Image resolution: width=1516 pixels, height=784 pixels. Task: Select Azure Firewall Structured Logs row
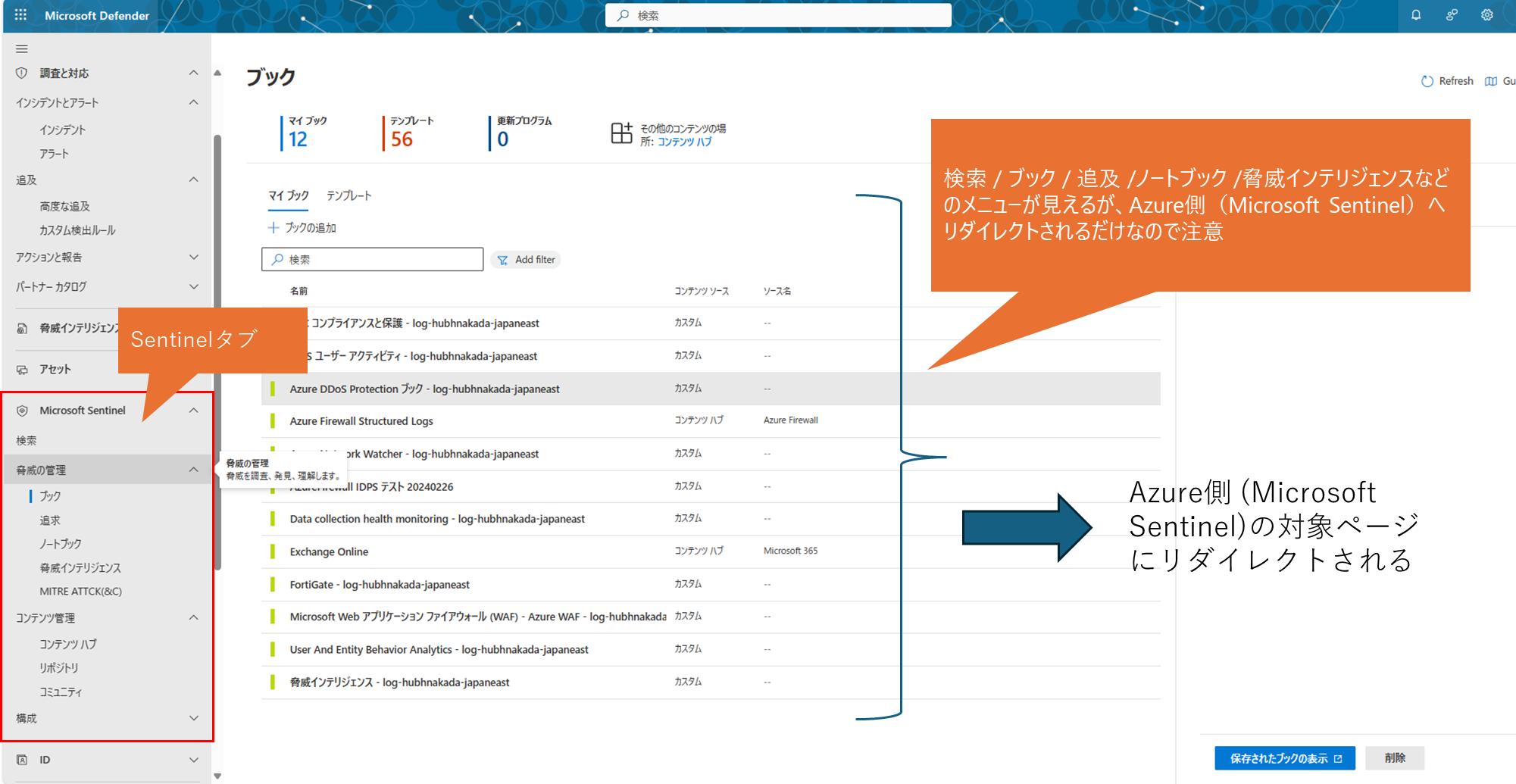pos(711,421)
